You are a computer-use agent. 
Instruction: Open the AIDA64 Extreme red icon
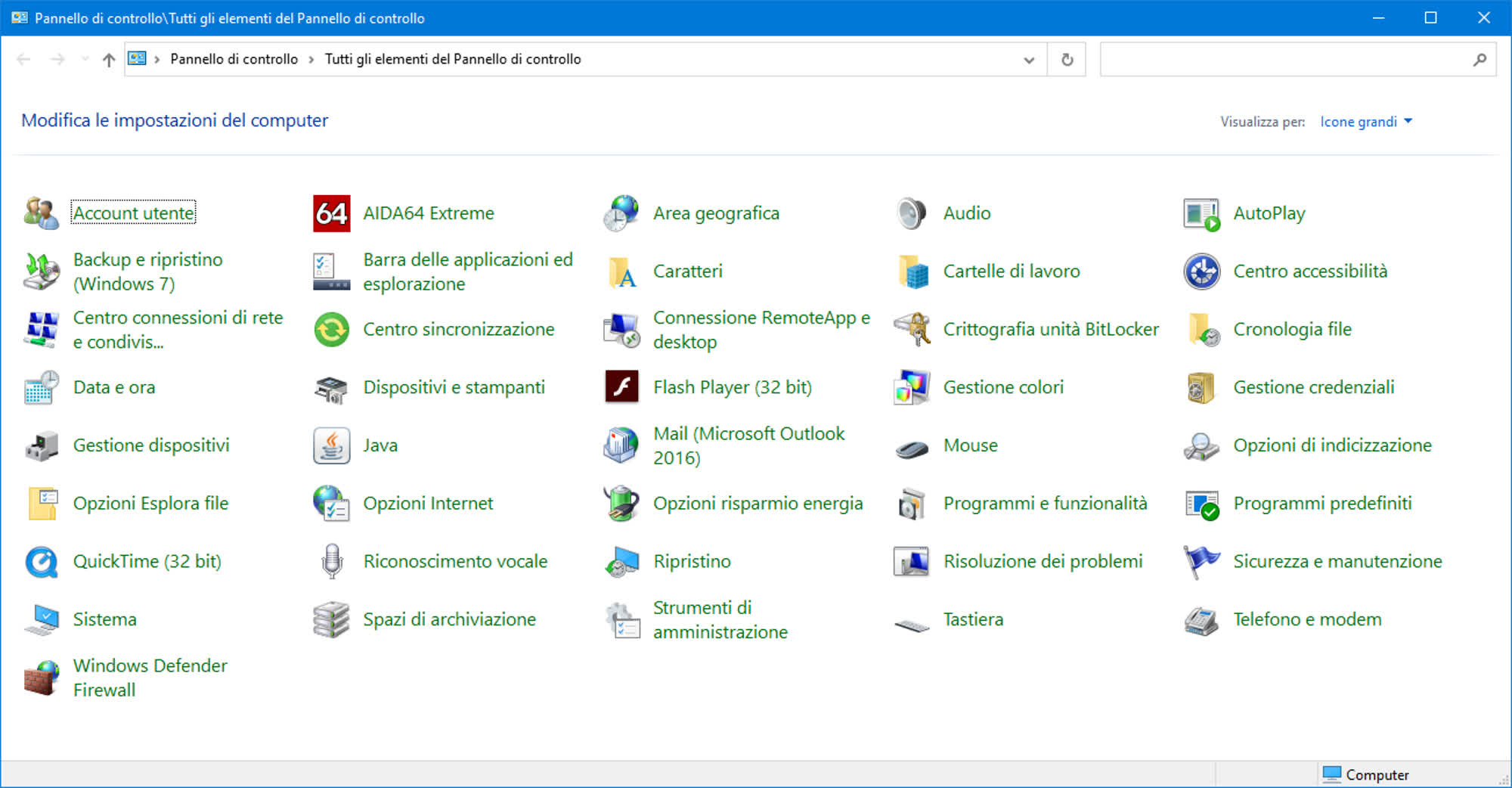coord(331,213)
